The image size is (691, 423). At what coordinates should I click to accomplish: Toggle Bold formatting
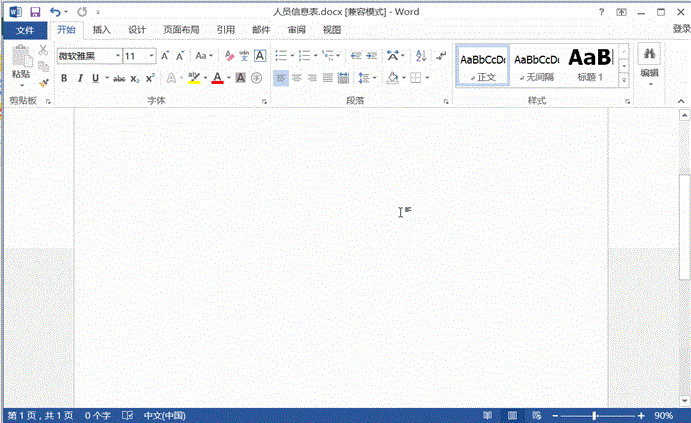point(64,78)
